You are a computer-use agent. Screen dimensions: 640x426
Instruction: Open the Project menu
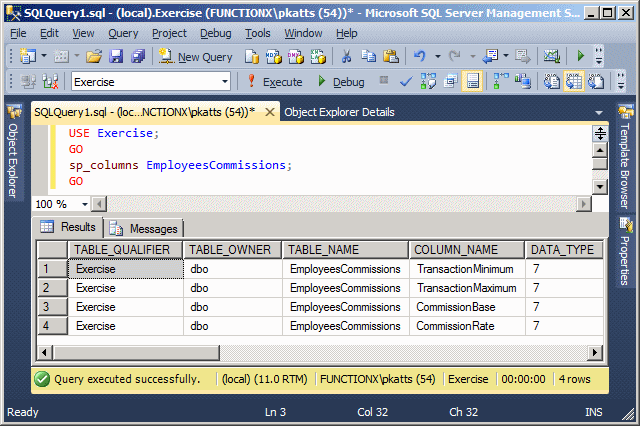pyautogui.click(x=169, y=33)
